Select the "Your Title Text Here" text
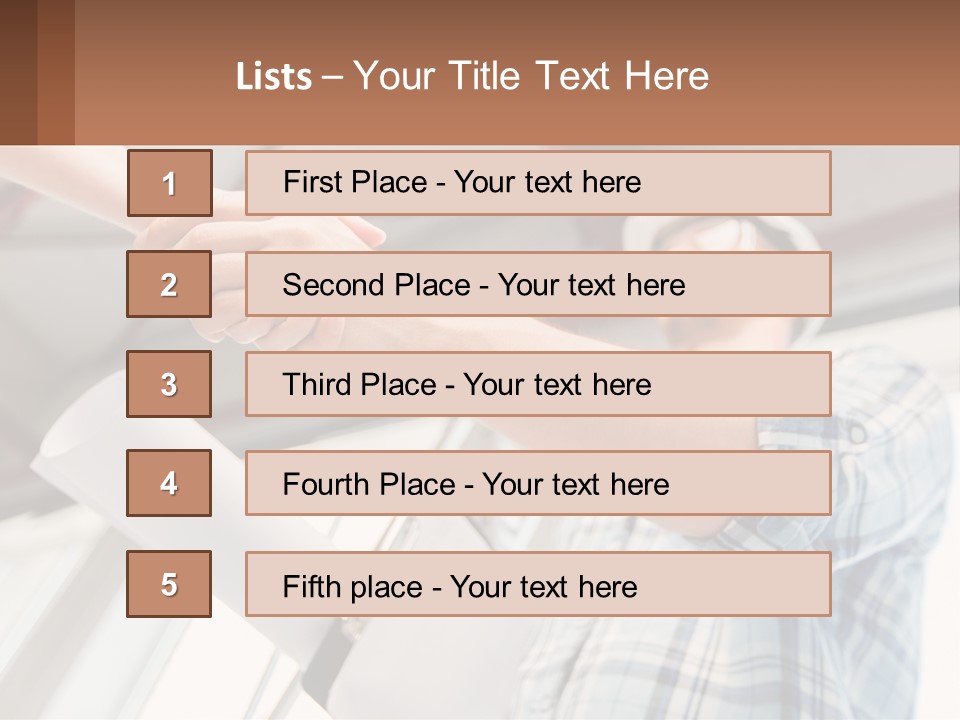This screenshot has width=960, height=720. click(530, 77)
